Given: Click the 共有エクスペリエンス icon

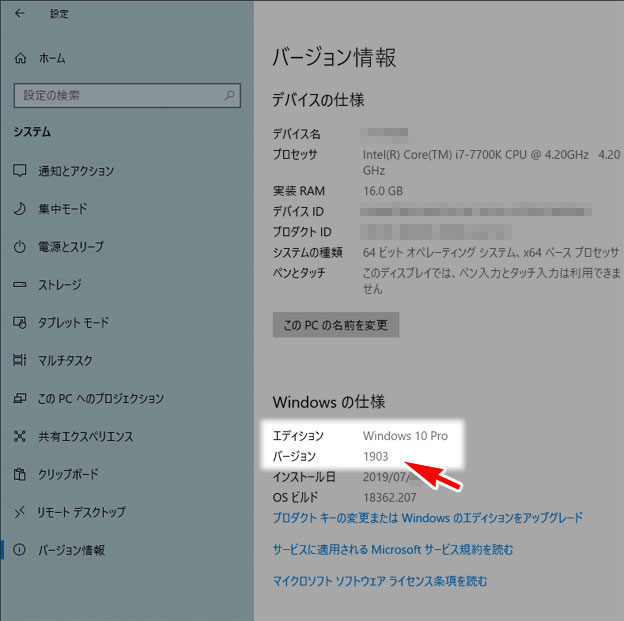Looking at the screenshot, I should point(20,436).
